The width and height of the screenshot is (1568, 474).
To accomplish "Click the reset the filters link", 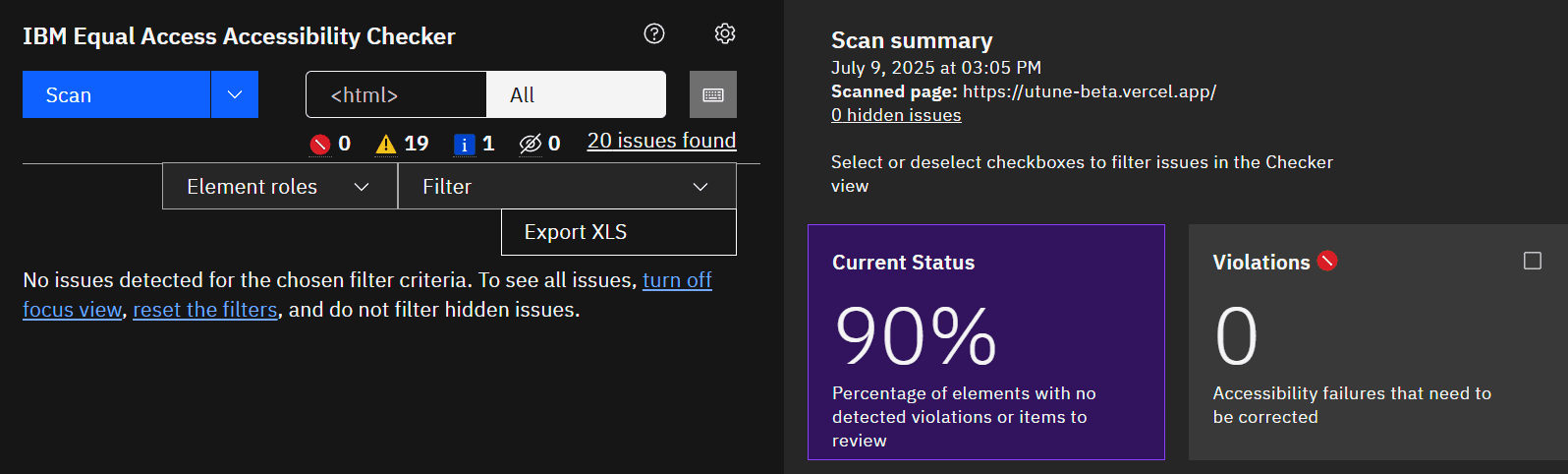I will (x=205, y=310).
